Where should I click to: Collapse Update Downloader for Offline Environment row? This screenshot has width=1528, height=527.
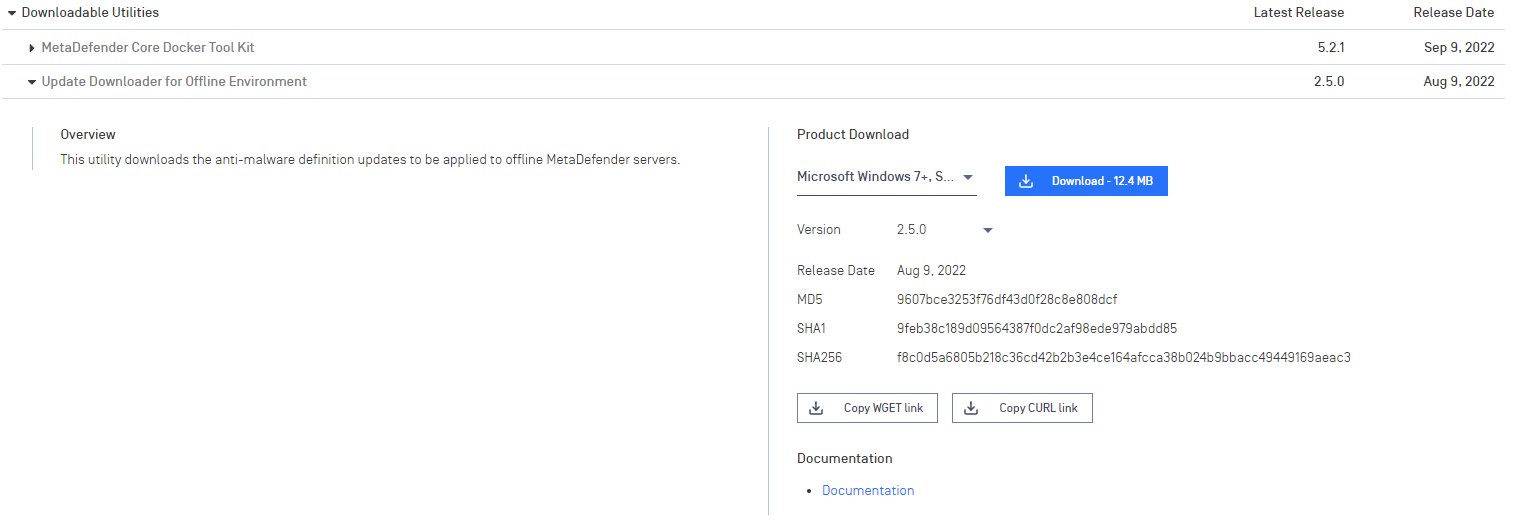tap(32, 82)
